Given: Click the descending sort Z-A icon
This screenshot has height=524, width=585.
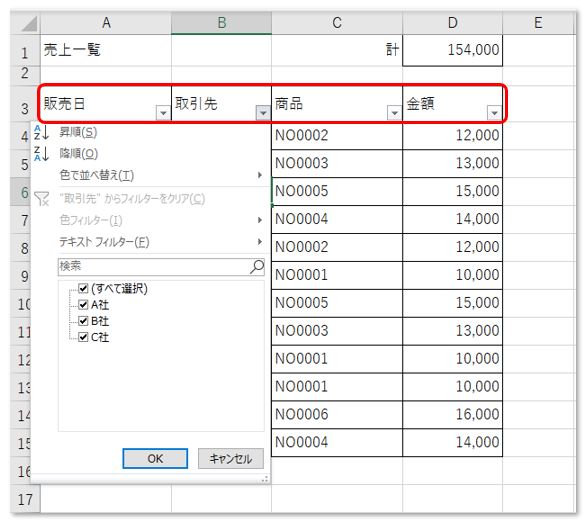Looking at the screenshot, I should click(41, 154).
